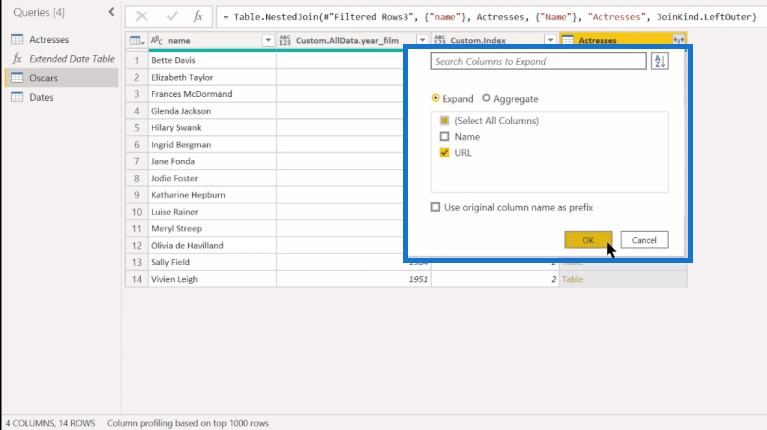767x430 pixels.
Task: Click Cancel in the expand dialog
Action: (644, 240)
